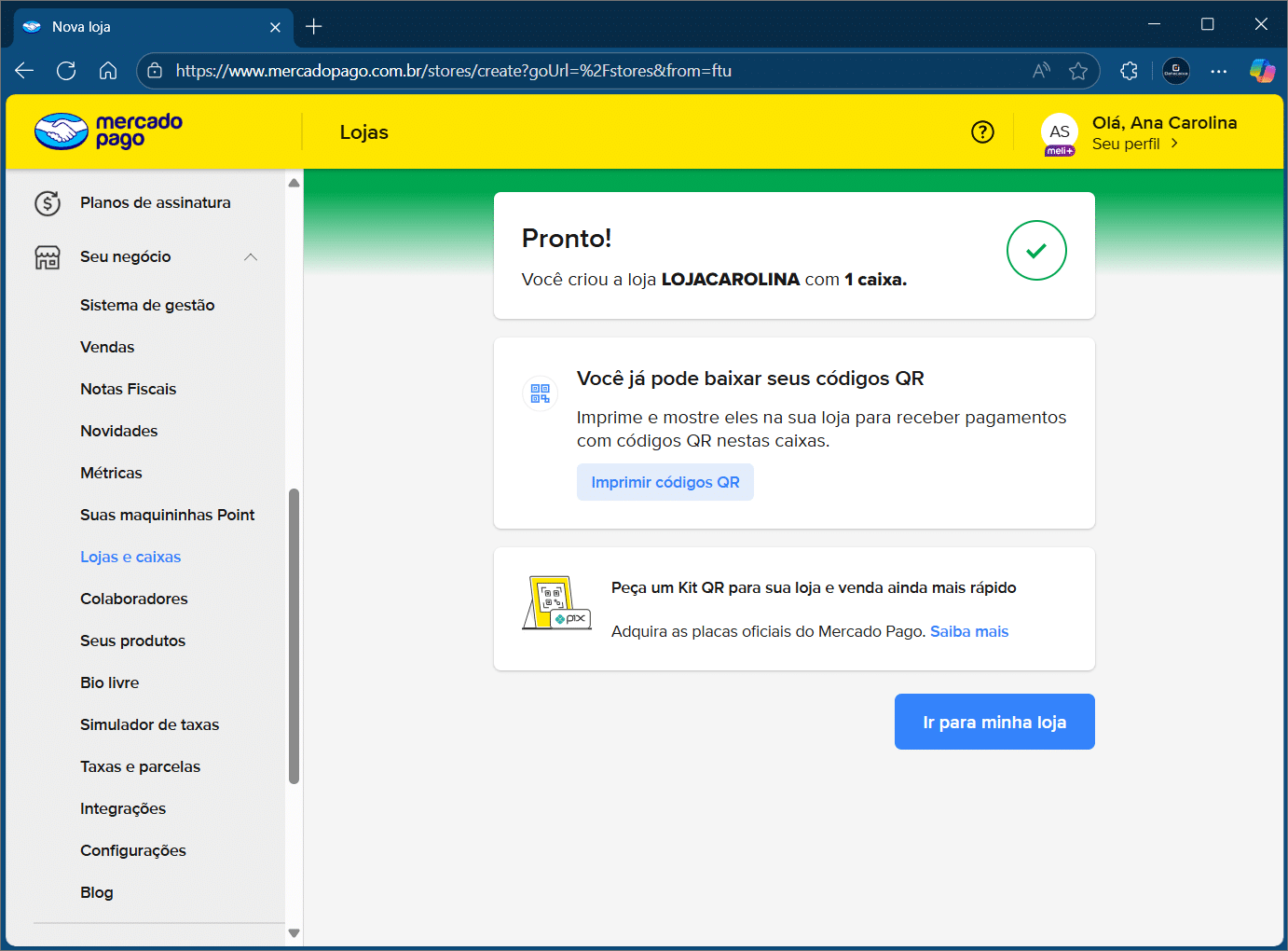Click the sidebar scroll down arrow
The image size is (1288, 951).
[x=295, y=932]
